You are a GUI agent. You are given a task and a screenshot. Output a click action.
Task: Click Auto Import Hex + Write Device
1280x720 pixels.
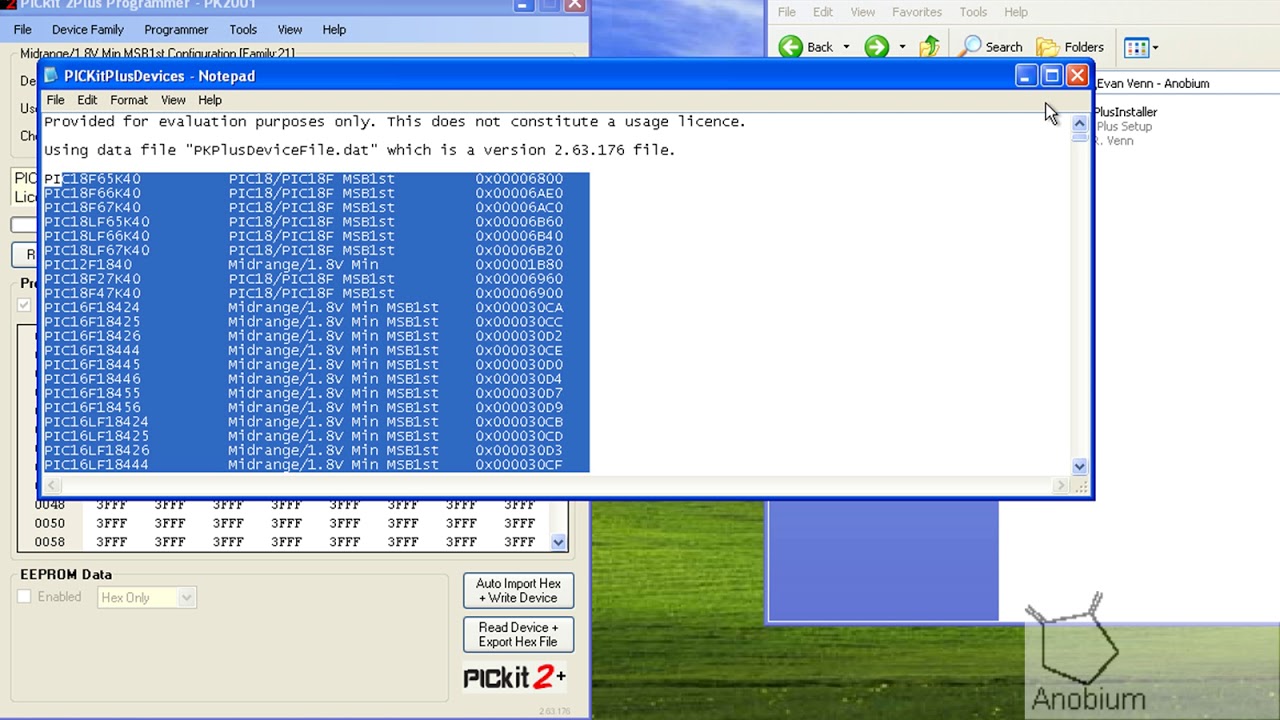[x=518, y=591]
